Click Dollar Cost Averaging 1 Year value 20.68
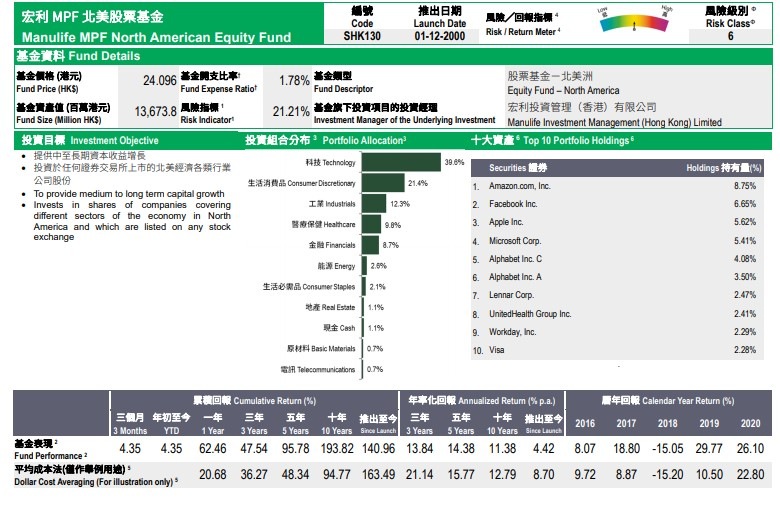 (212, 475)
